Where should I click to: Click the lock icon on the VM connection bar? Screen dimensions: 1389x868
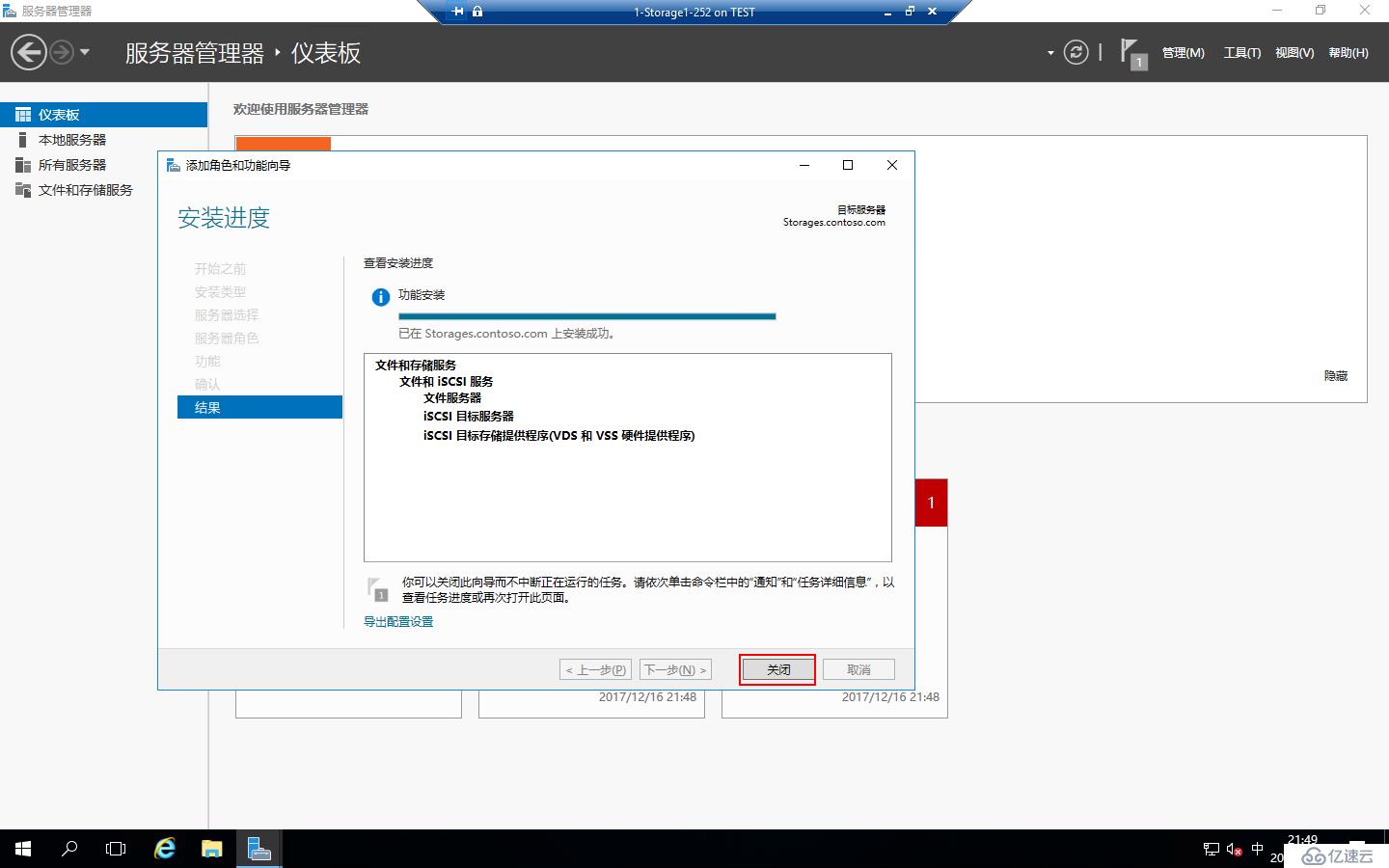tap(477, 12)
